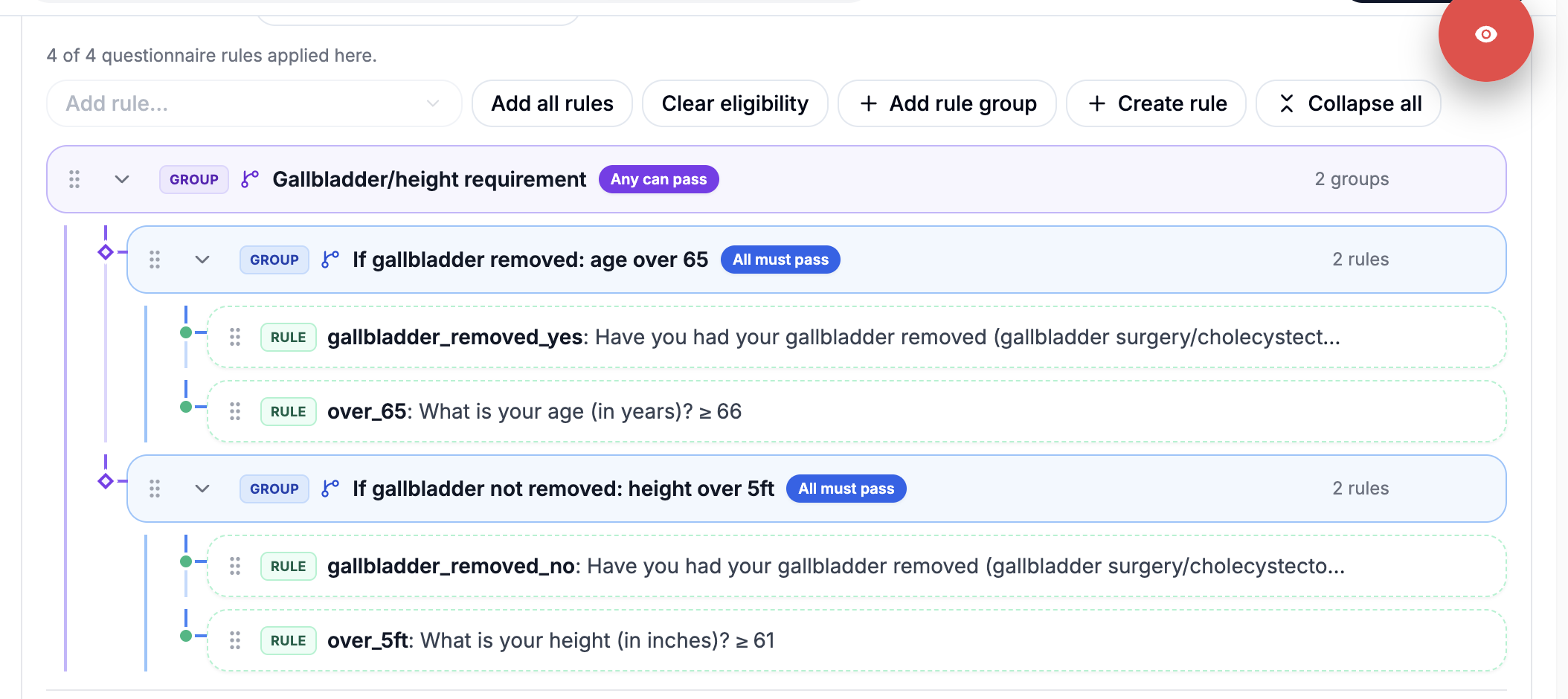This screenshot has height=699, width=1568.
Task: Click branch icon beside height over 5ft group
Action: click(x=330, y=489)
